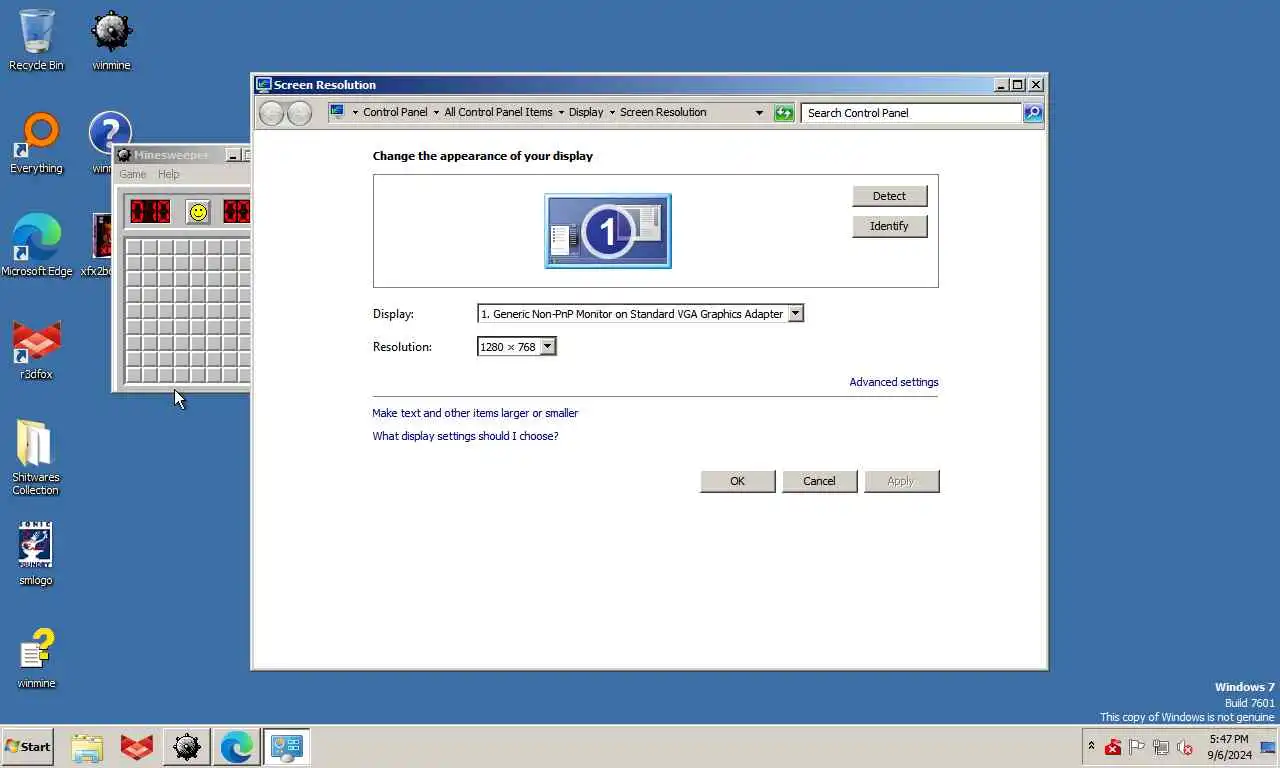
Task: Click the Search Control Panel input field
Action: pos(911,113)
